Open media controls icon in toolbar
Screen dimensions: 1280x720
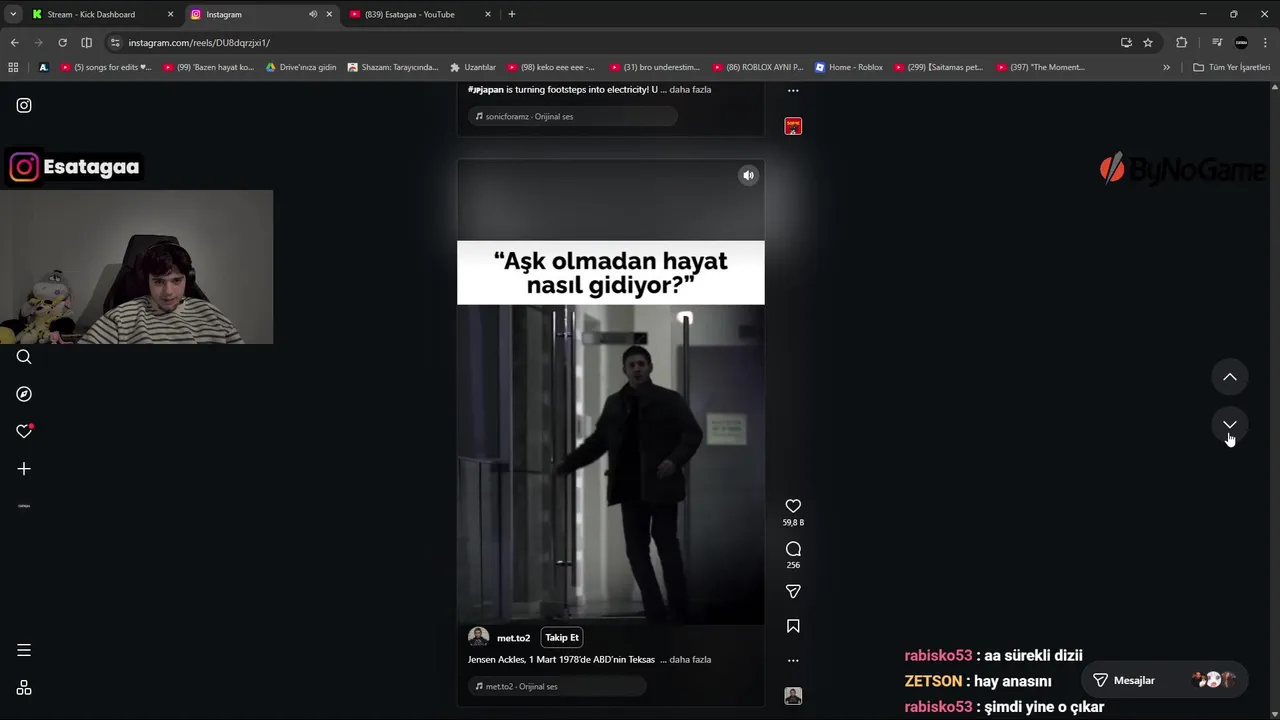(1217, 42)
